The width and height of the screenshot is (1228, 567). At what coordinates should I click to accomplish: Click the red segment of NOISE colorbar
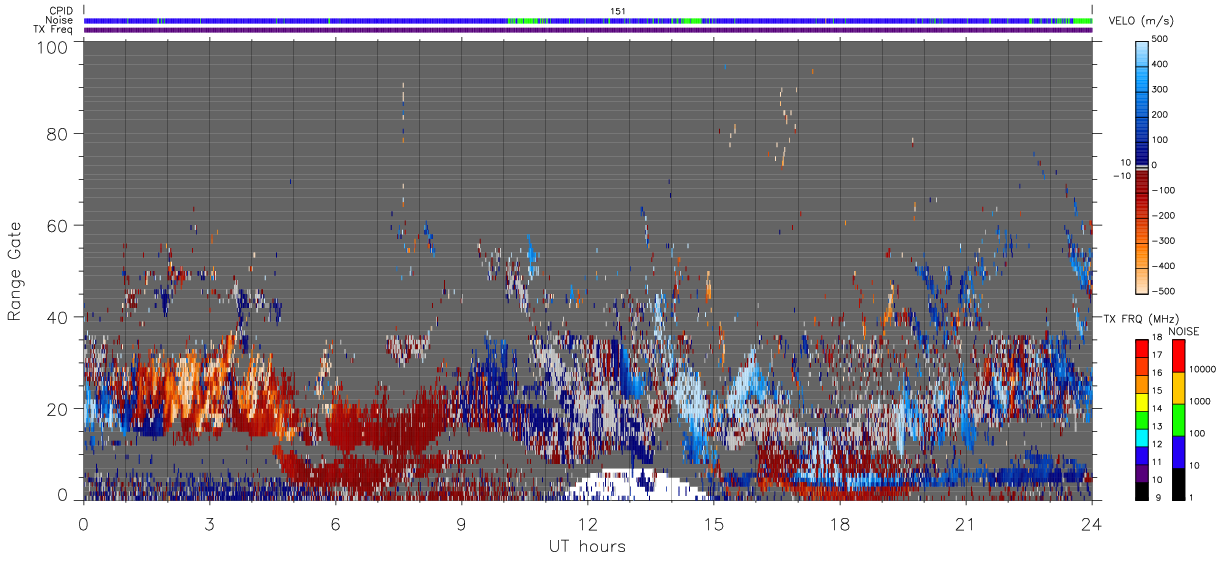pos(1180,356)
